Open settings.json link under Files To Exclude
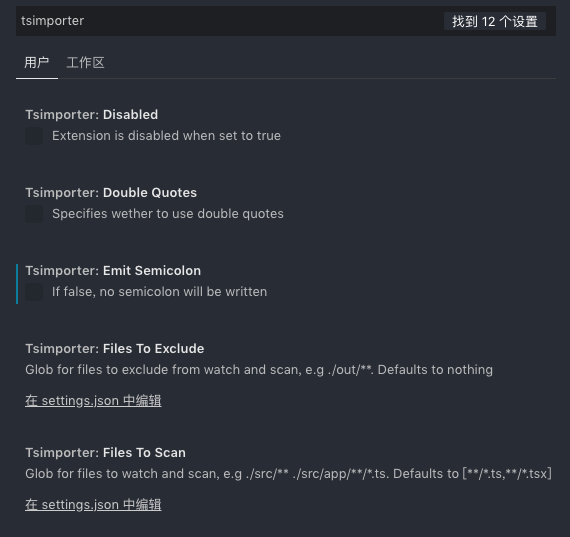Image resolution: width=570 pixels, height=537 pixels. [x=93, y=401]
